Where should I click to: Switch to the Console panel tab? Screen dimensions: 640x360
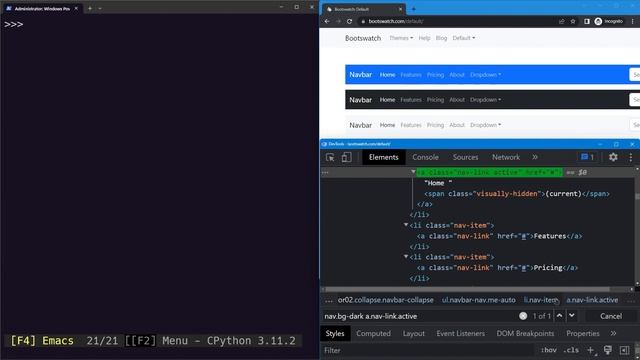pyautogui.click(x=425, y=157)
